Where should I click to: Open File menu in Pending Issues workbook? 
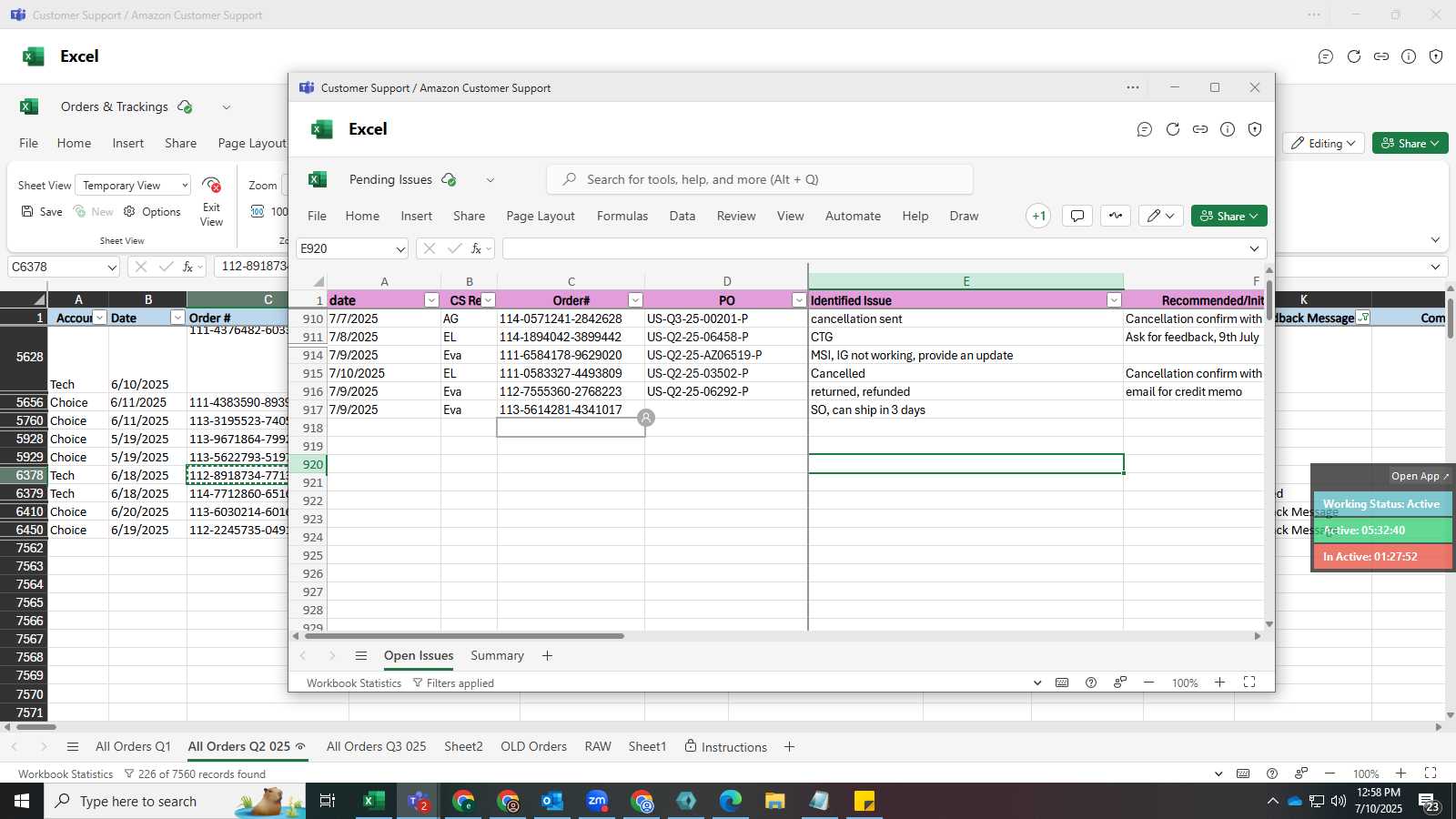pyautogui.click(x=317, y=216)
